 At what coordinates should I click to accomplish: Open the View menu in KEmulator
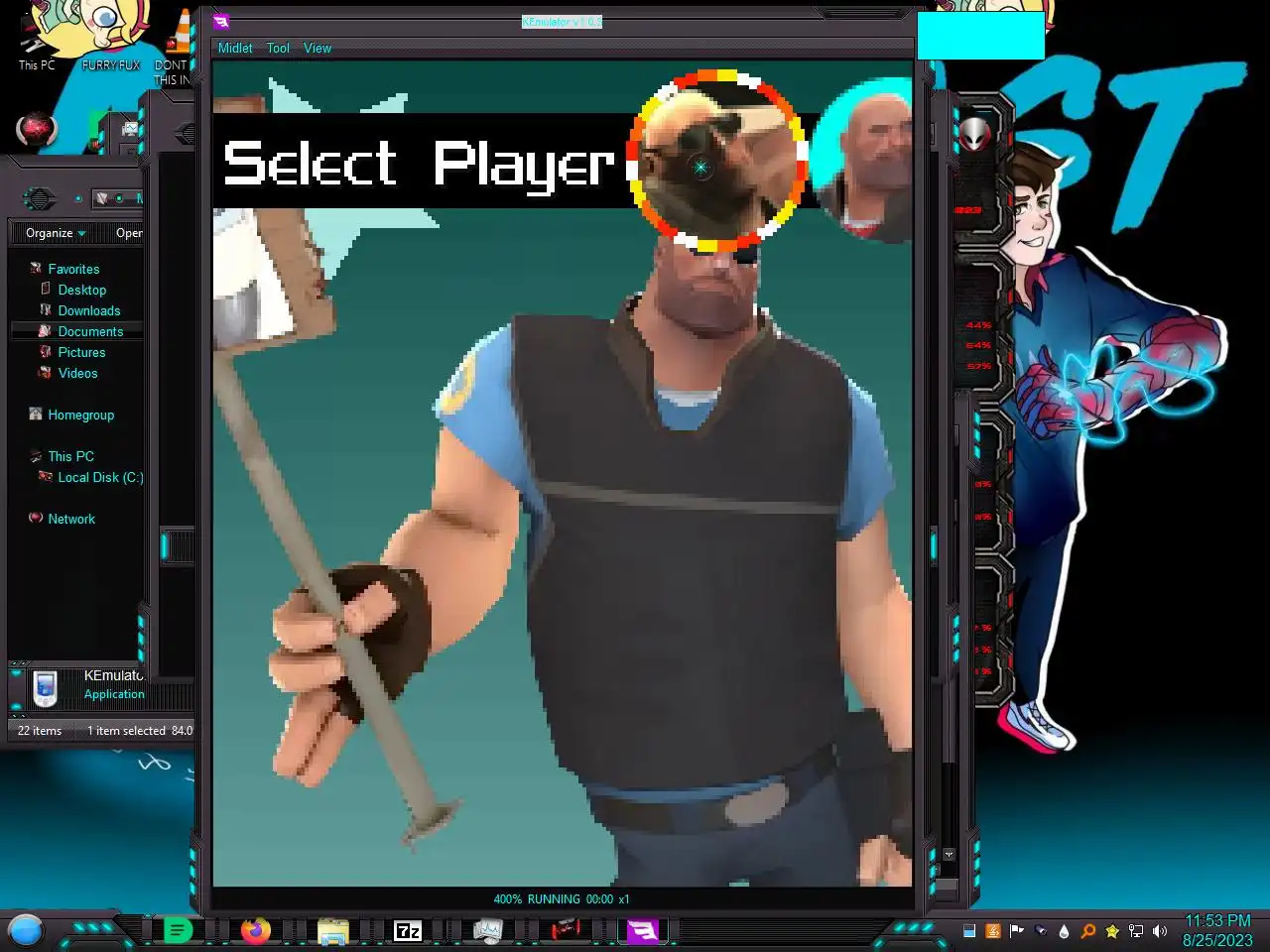[x=317, y=48]
